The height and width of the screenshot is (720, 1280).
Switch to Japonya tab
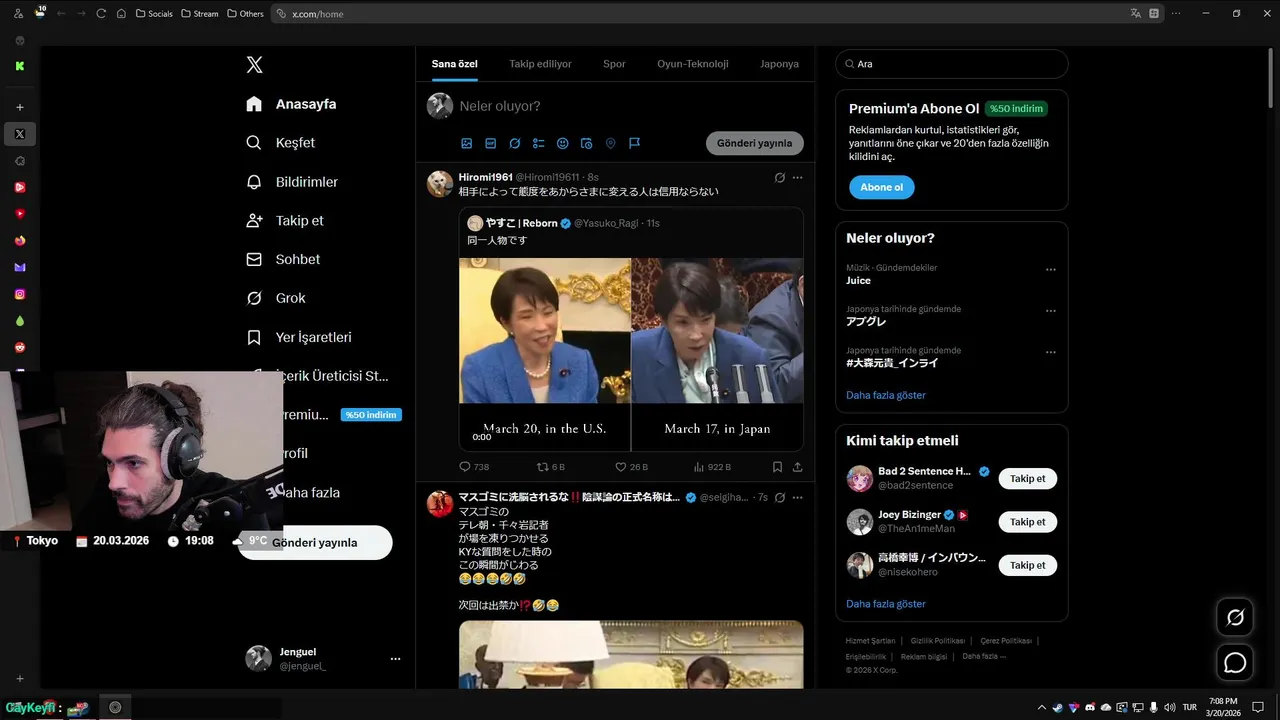[779, 64]
